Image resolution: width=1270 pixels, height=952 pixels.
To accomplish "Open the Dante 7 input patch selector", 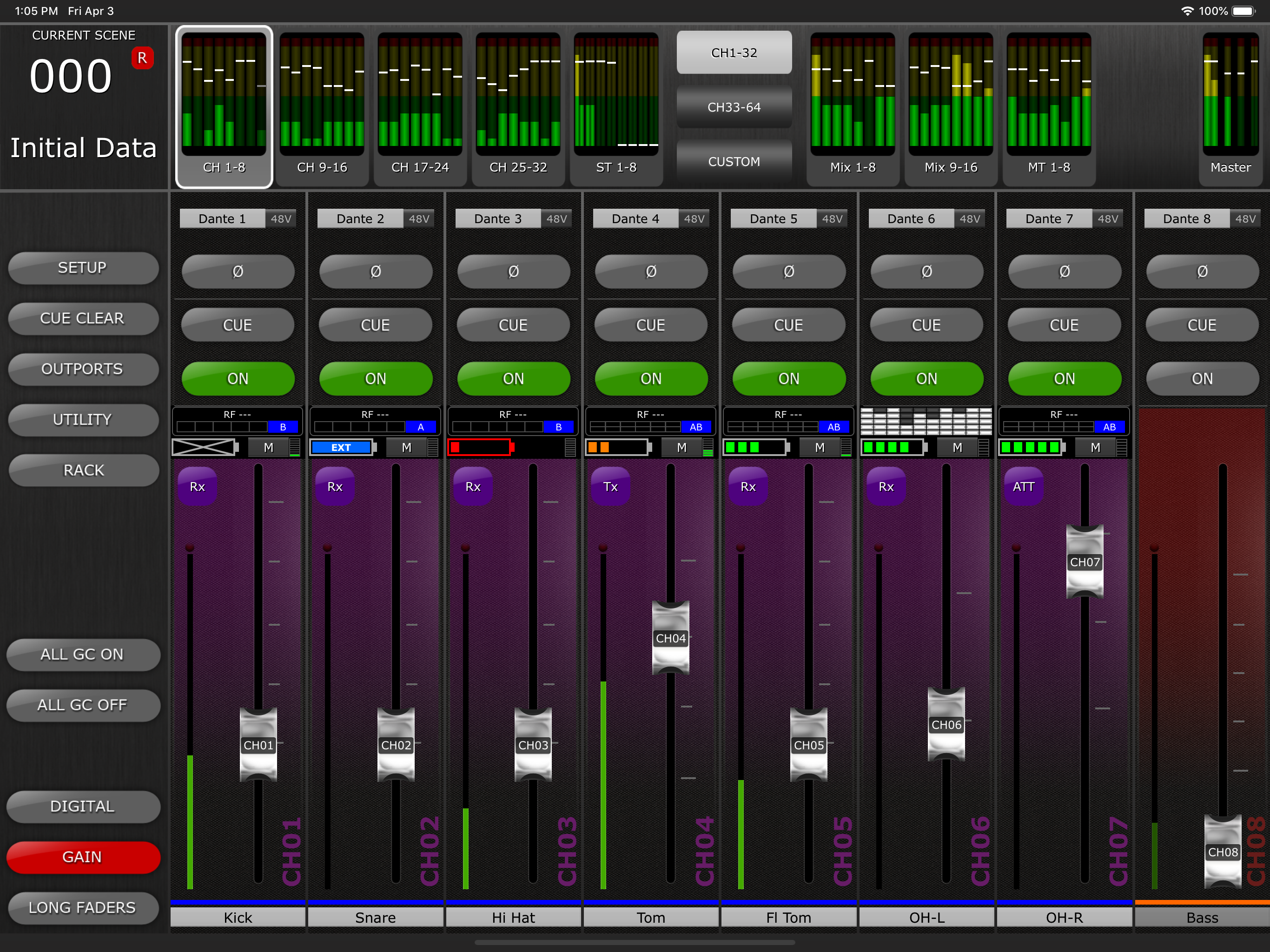I will pyautogui.click(x=1049, y=219).
